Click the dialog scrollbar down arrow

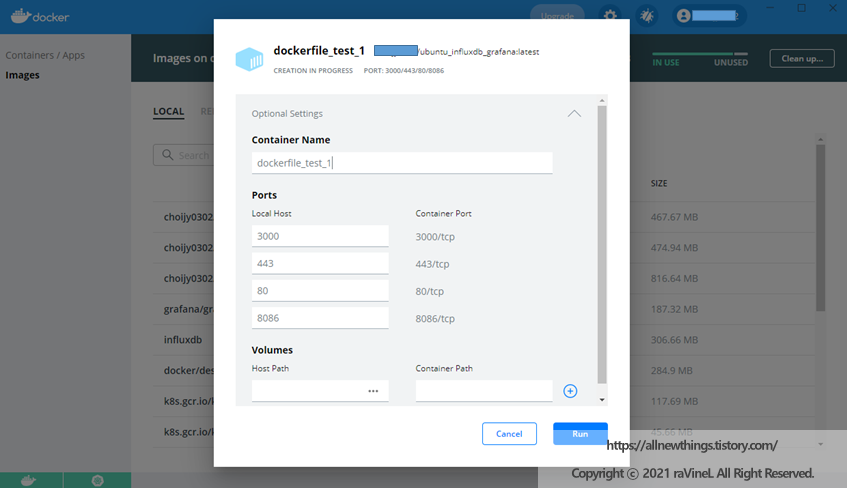pyautogui.click(x=602, y=400)
